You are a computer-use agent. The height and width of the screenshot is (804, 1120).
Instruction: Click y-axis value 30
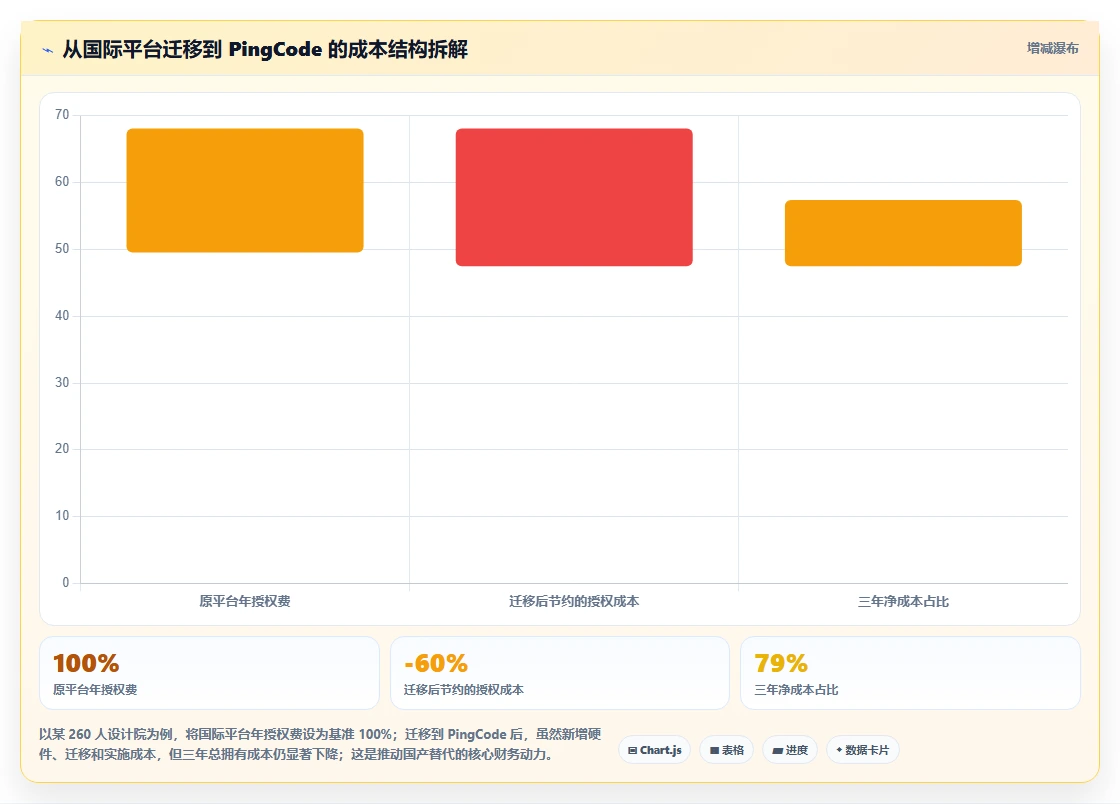(62, 382)
